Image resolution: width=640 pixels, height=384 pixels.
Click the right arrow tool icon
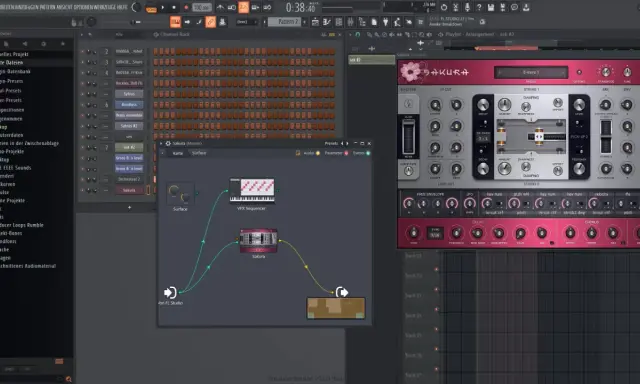[x=187, y=22]
